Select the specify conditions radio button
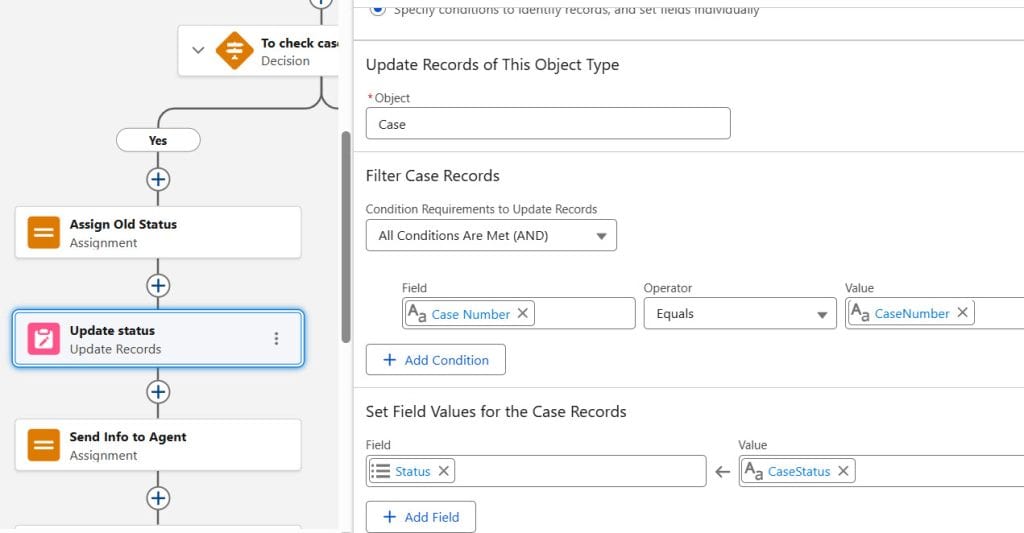The image size is (1024, 533). point(377,8)
